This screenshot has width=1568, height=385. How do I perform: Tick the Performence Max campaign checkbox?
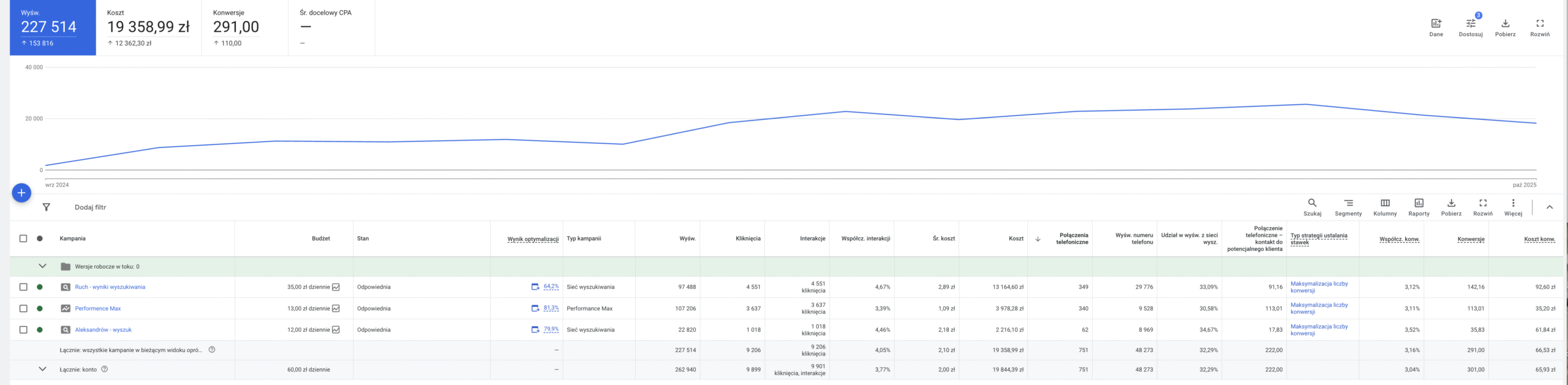pos(23,308)
